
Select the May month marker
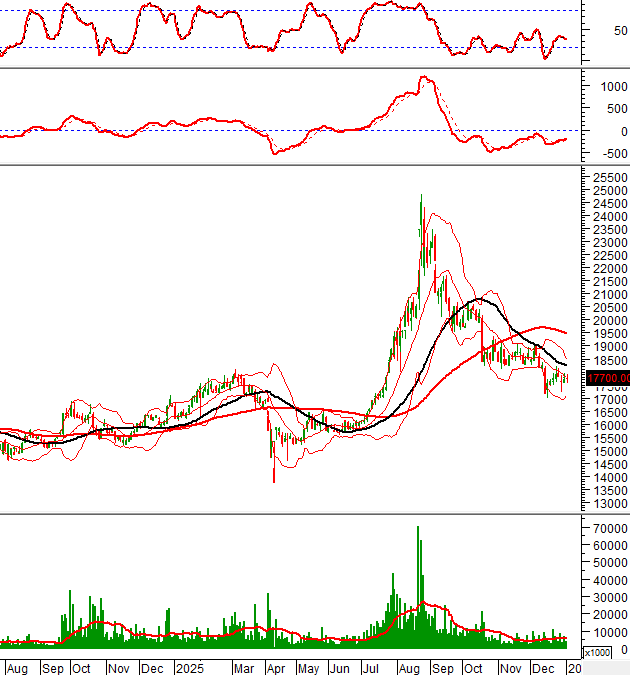[x=309, y=667]
